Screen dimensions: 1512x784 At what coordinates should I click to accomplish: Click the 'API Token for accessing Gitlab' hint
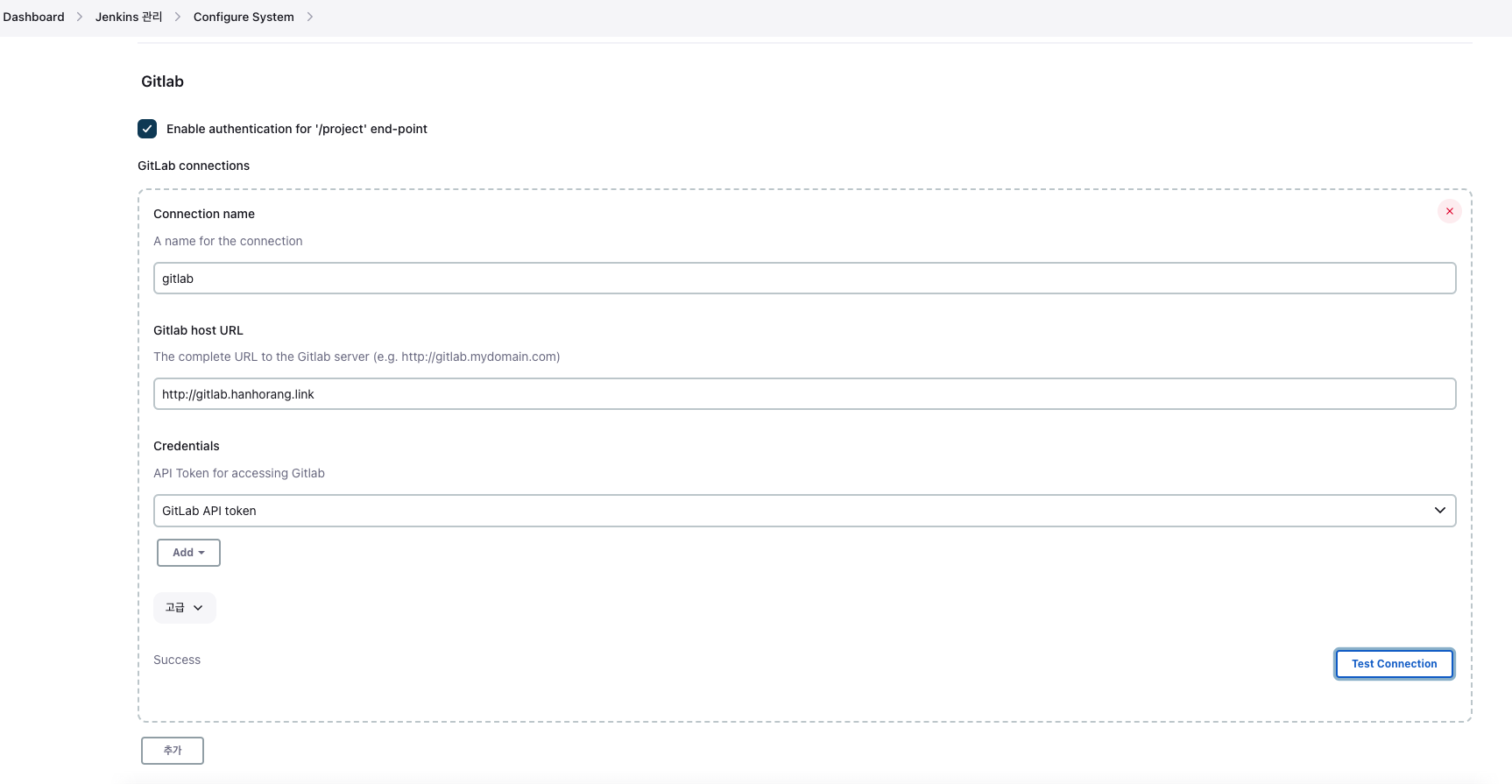[239, 473]
